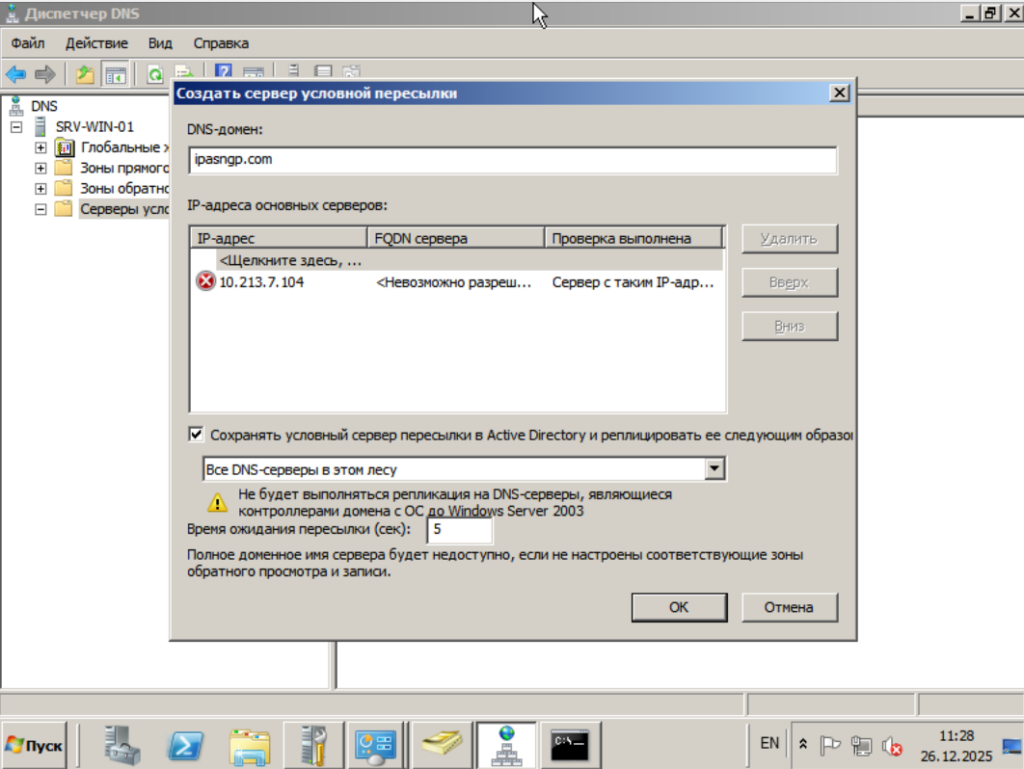This screenshot has height=769, width=1024.
Task: Open the Действие menu
Action: tap(96, 43)
